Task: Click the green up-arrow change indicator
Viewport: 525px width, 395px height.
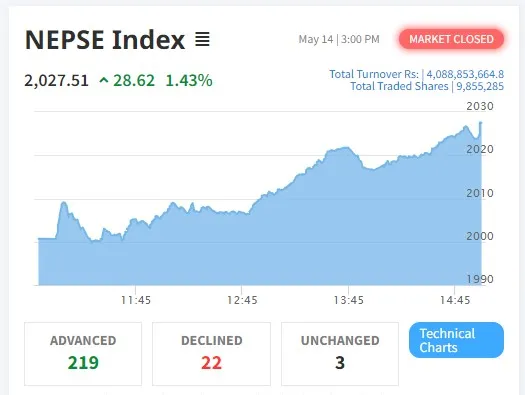Action: tap(104, 80)
